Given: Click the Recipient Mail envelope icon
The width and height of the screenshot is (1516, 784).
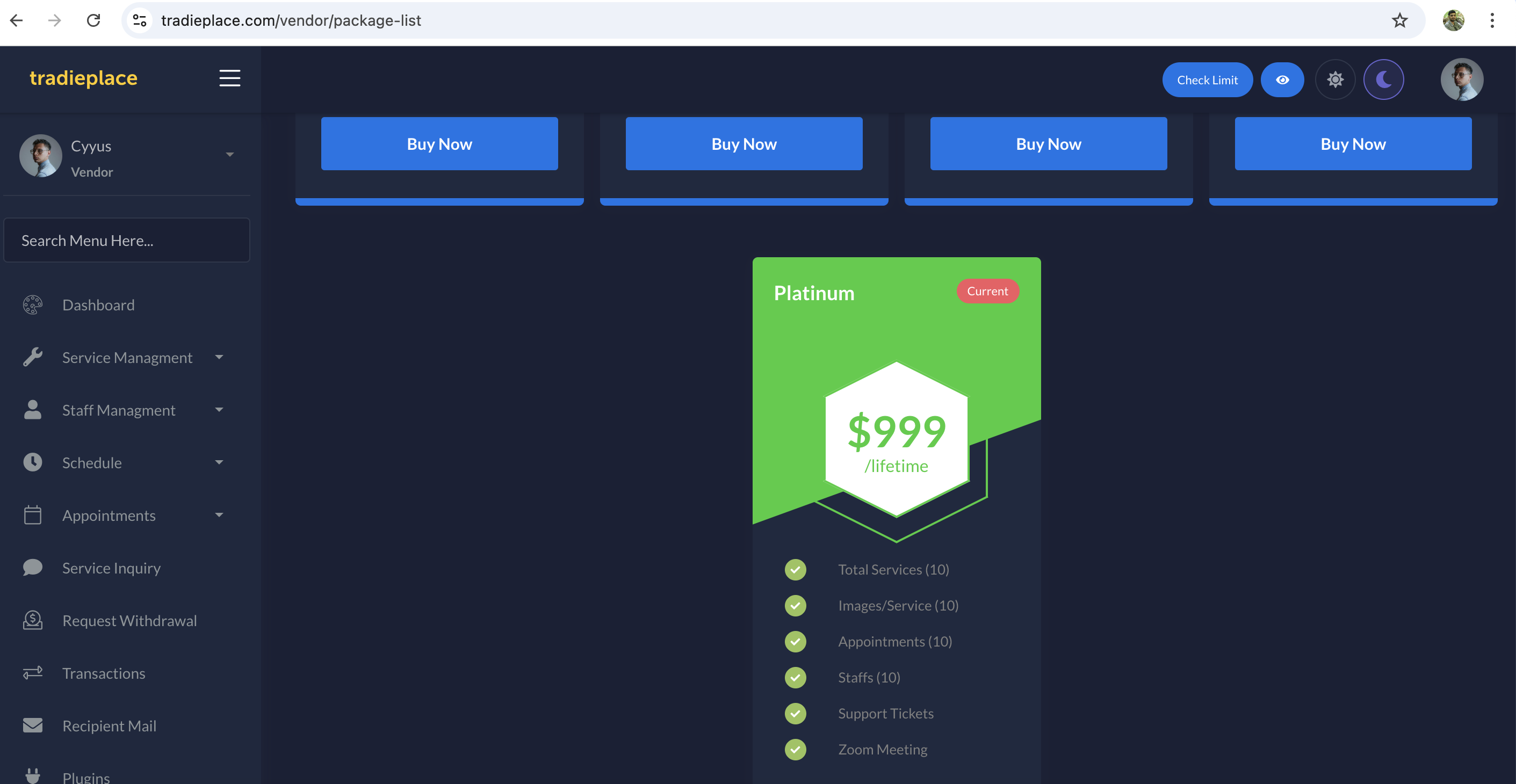Looking at the screenshot, I should click(33, 725).
